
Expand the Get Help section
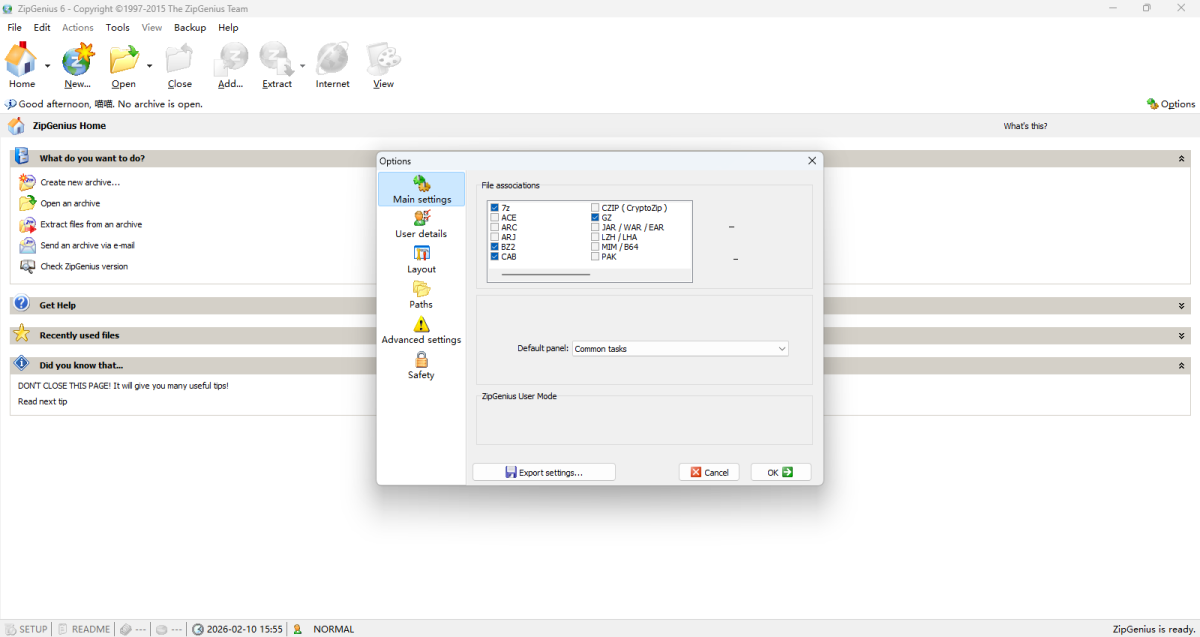[x=1182, y=306]
